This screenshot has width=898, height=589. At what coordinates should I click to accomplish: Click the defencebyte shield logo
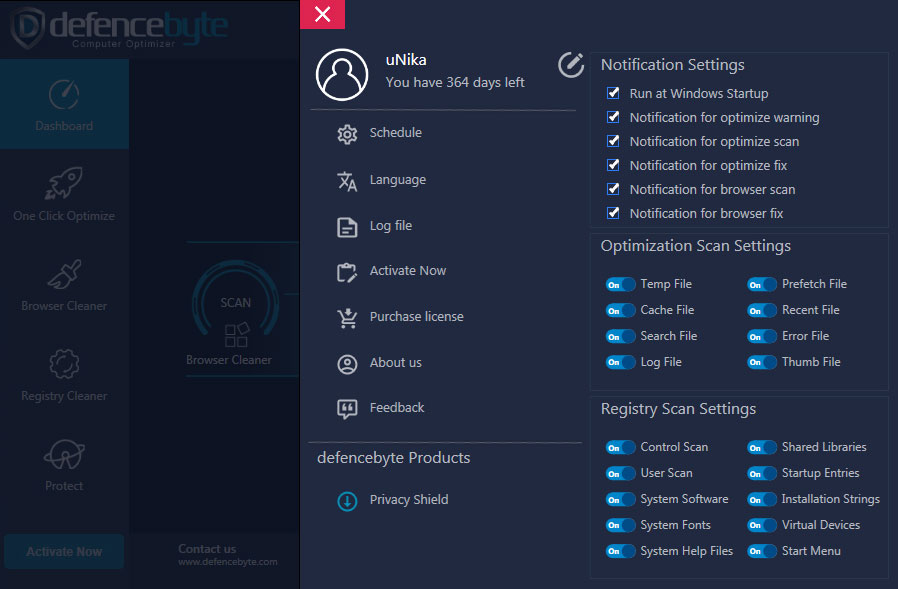pyautogui.click(x=27, y=27)
